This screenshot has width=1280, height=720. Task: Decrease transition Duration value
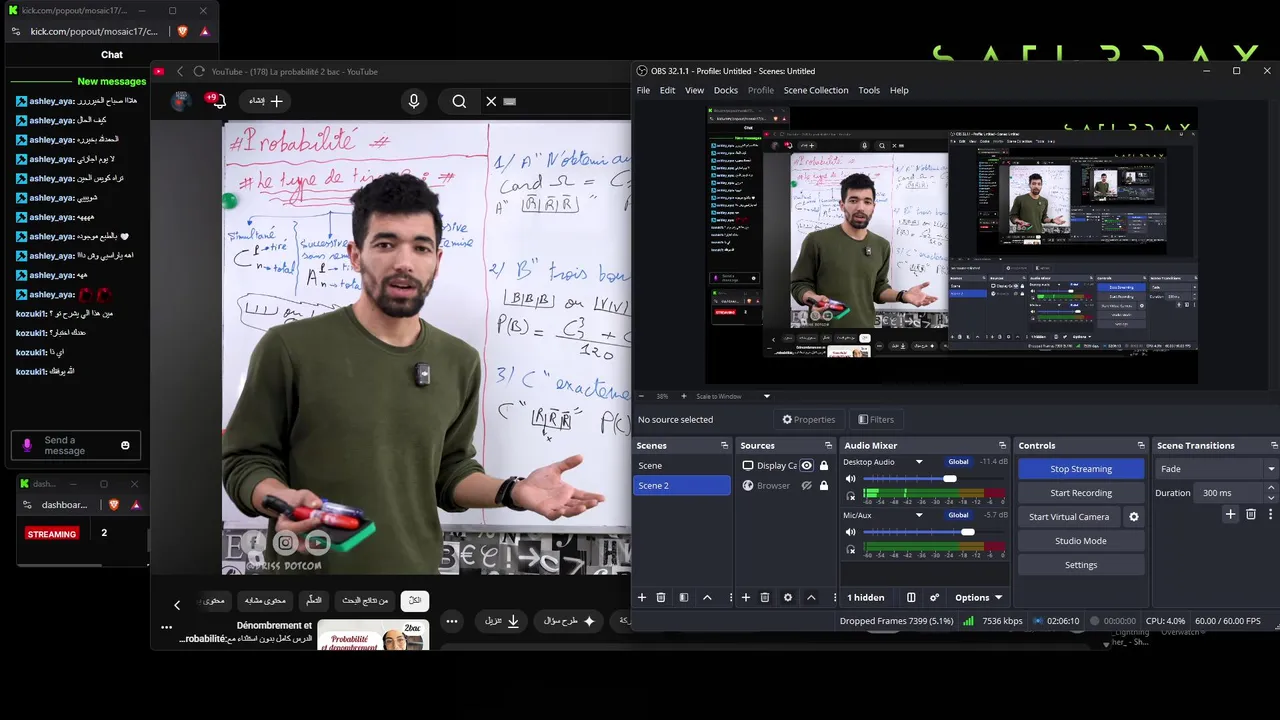(1271, 497)
